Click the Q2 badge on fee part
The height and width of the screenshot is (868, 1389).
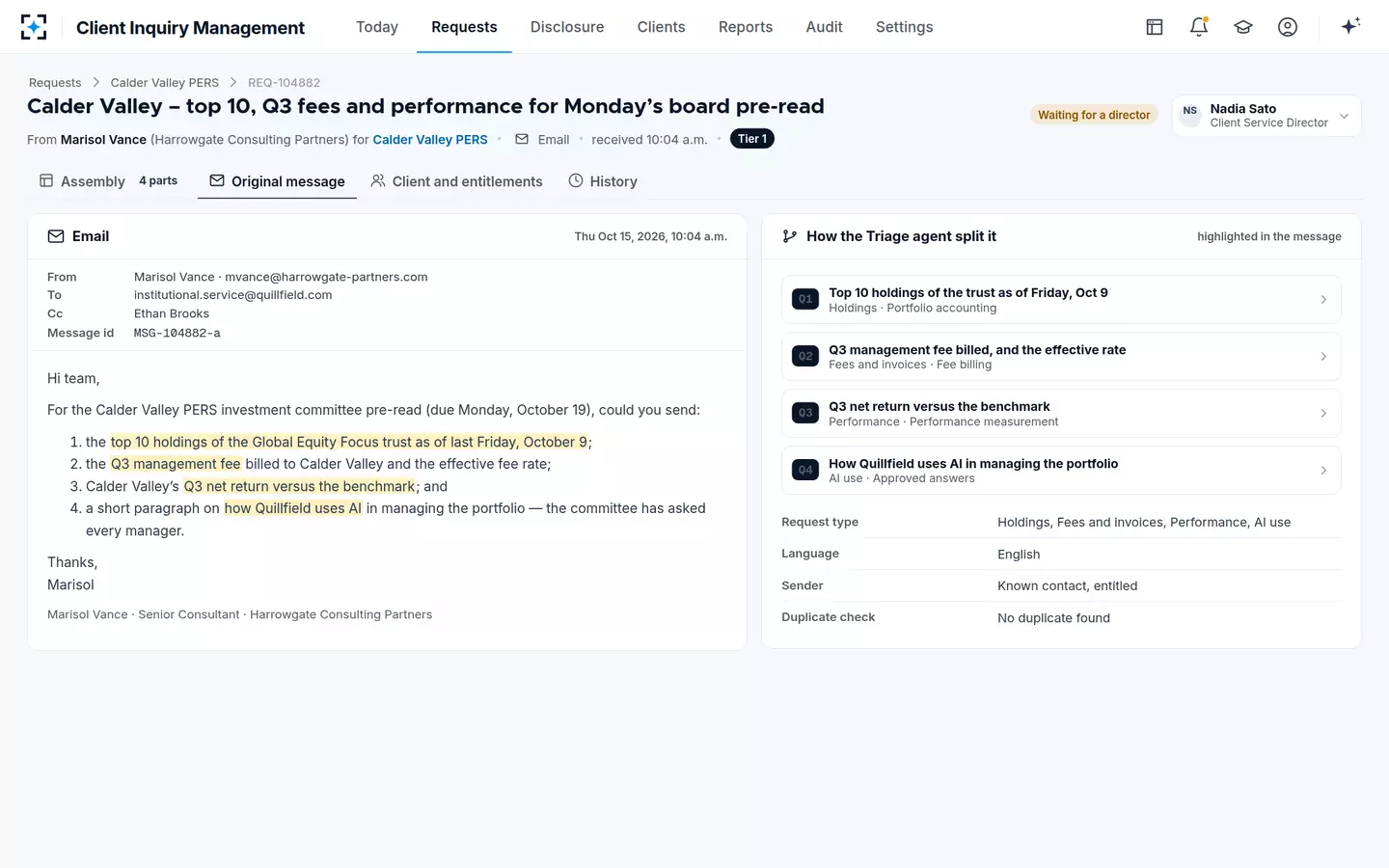[805, 356]
